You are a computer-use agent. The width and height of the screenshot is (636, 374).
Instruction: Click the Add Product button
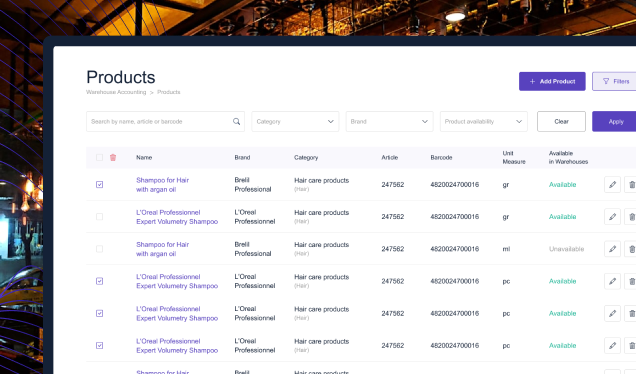(x=552, y=82)
